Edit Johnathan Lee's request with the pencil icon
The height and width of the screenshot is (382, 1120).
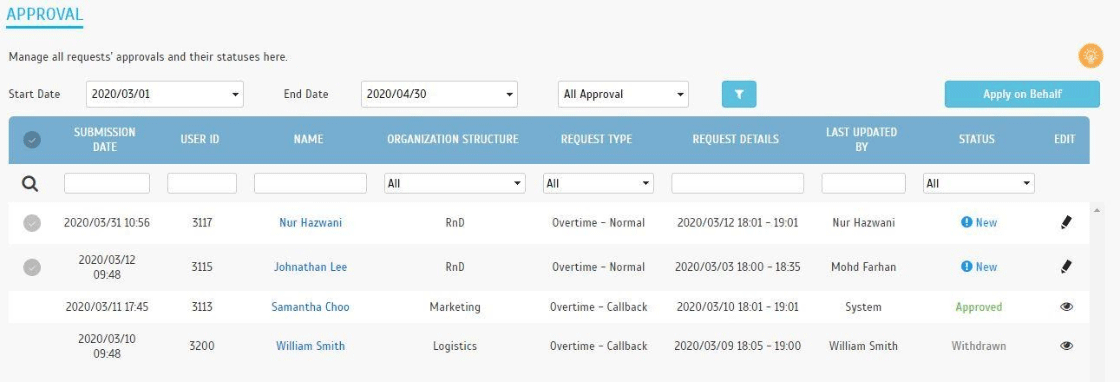click(1066, 266)
